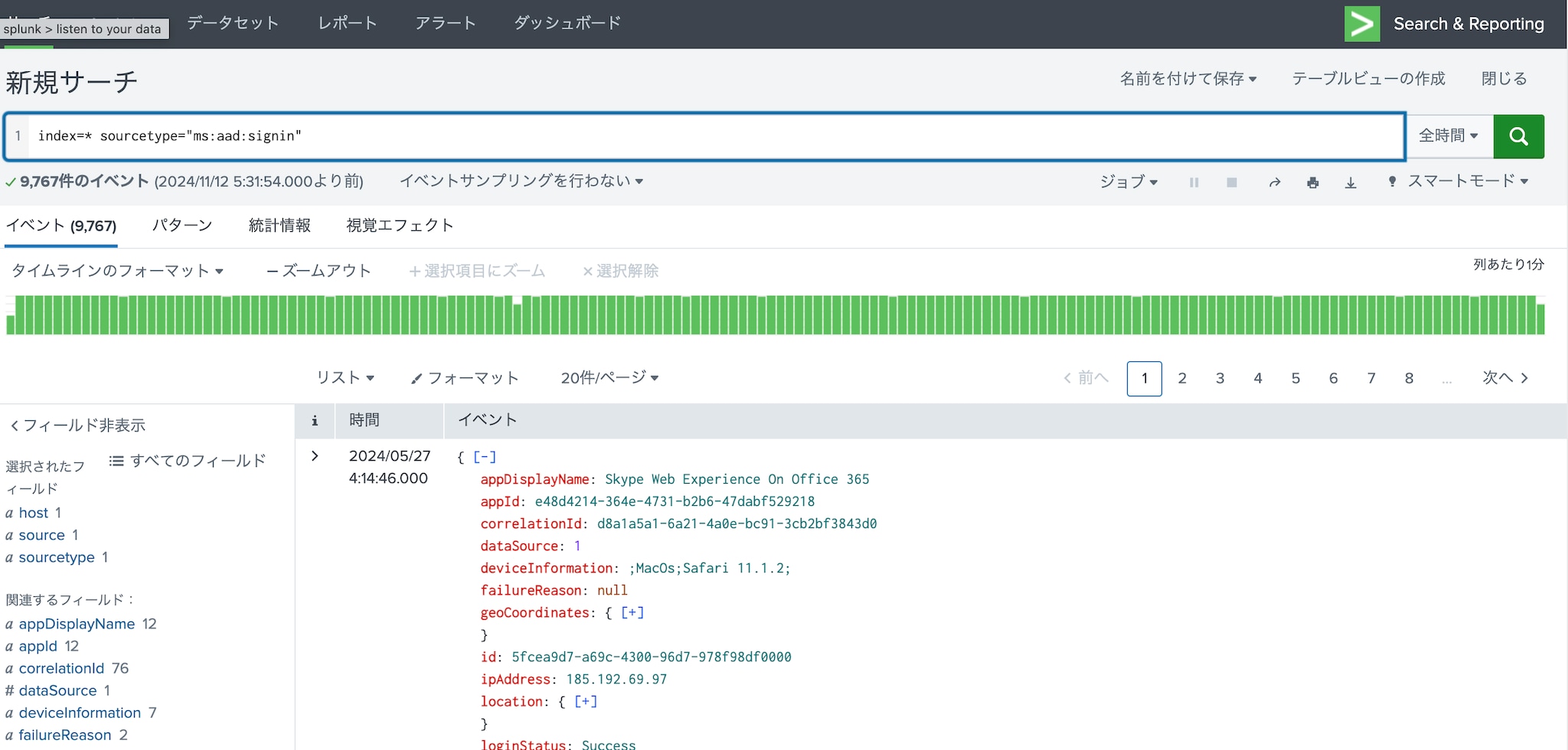
Task: Change the 20件/ページ per-page setting
Action: [x=609, y=377]
